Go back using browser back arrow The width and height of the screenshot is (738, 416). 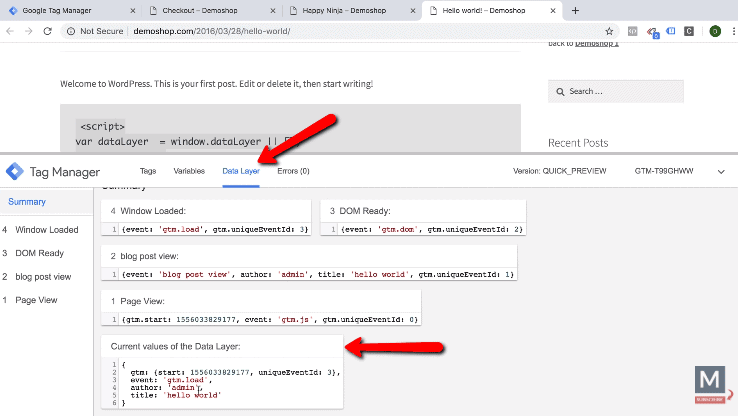point(10,31)
